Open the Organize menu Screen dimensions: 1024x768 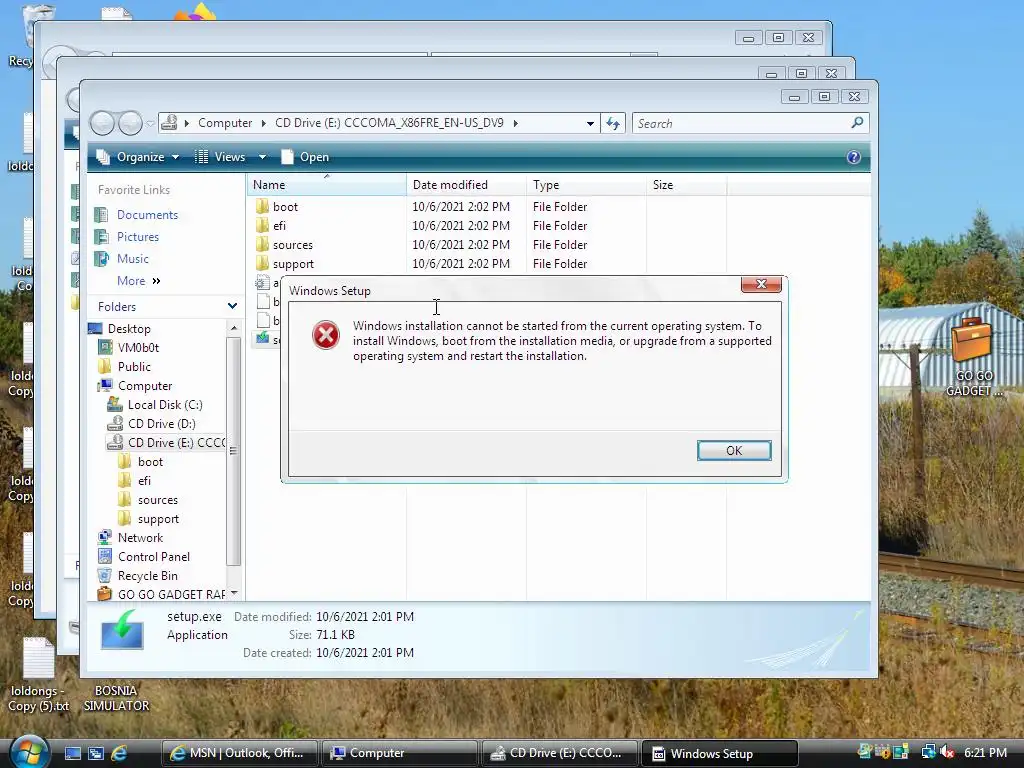138,157
